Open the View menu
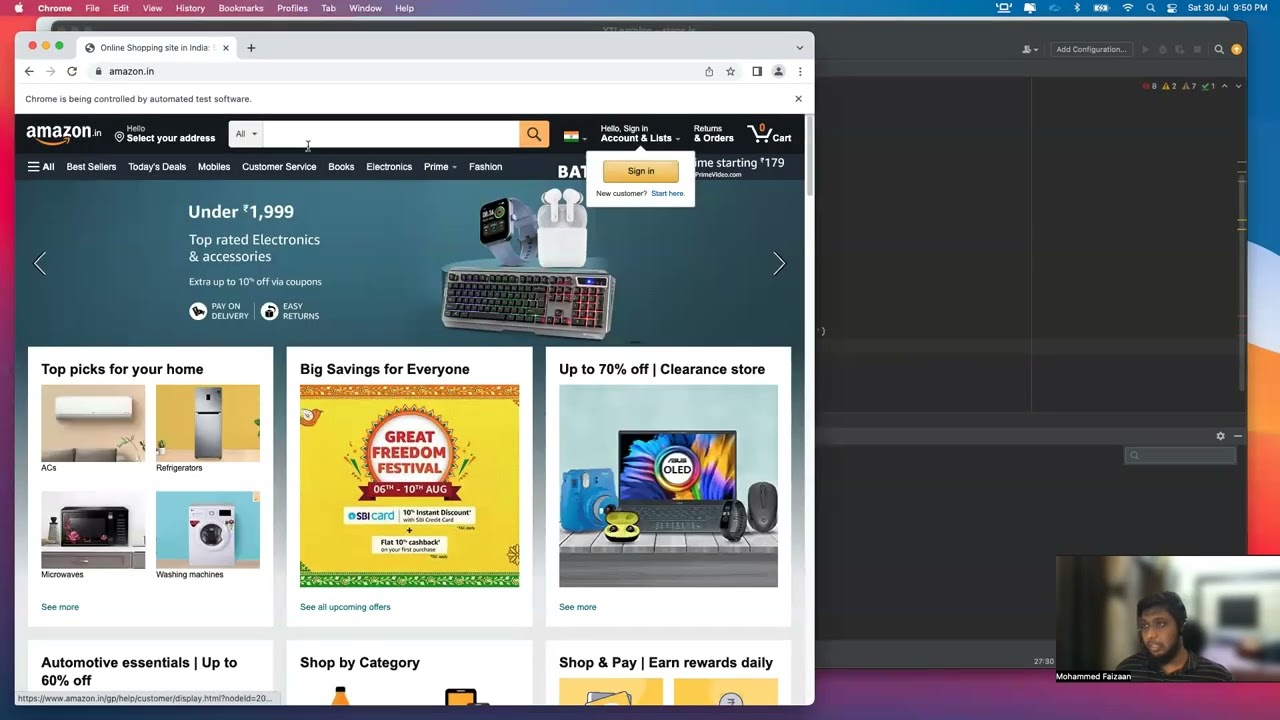This screenshot has width=1280, height=720. coord(152,8)
